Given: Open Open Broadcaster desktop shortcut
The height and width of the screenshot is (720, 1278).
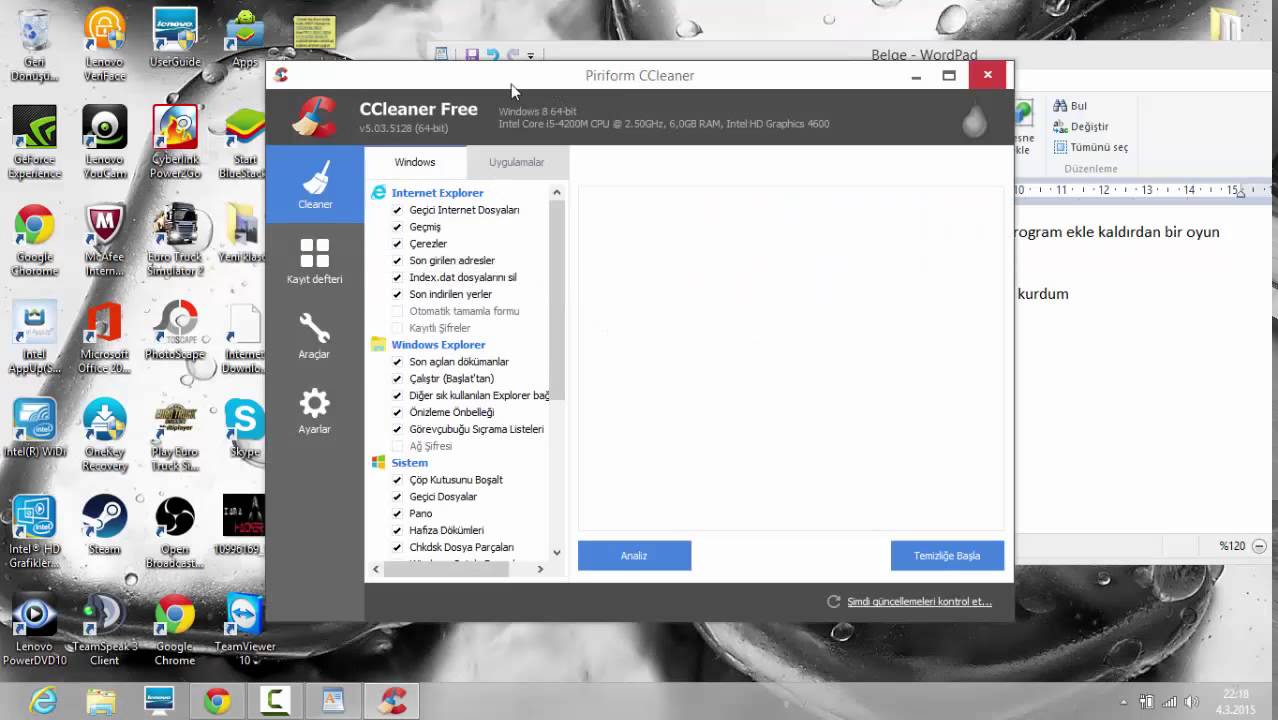Looking at the screenshot, I should [175, 532].
